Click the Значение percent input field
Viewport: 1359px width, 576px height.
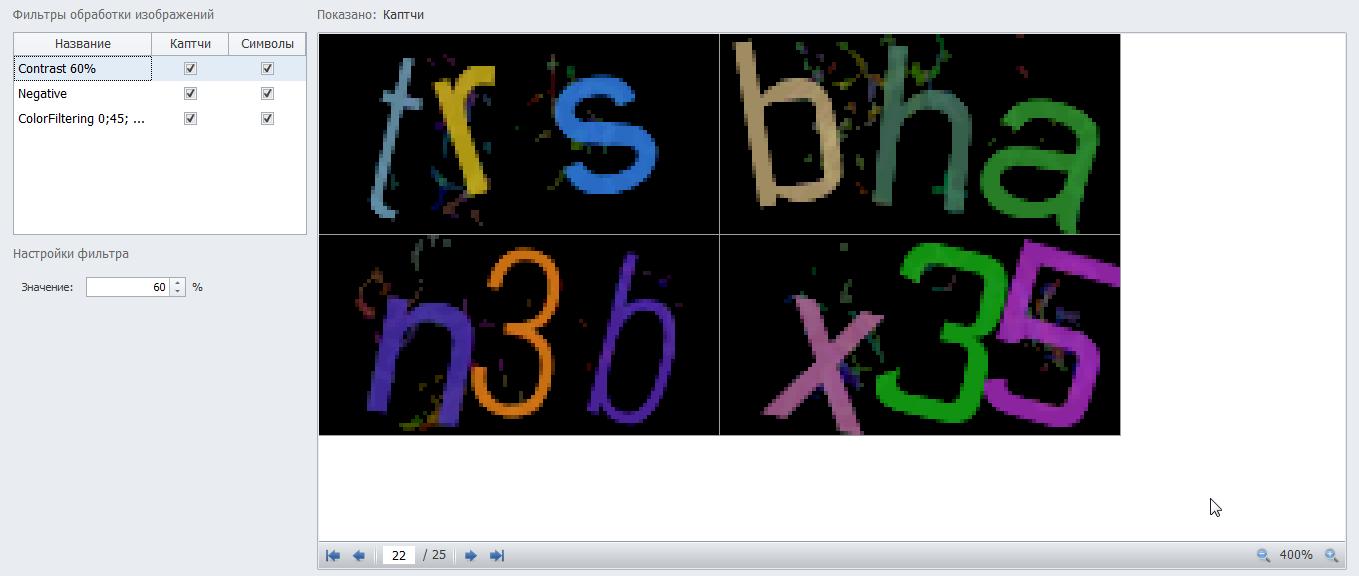click(128, 287)
